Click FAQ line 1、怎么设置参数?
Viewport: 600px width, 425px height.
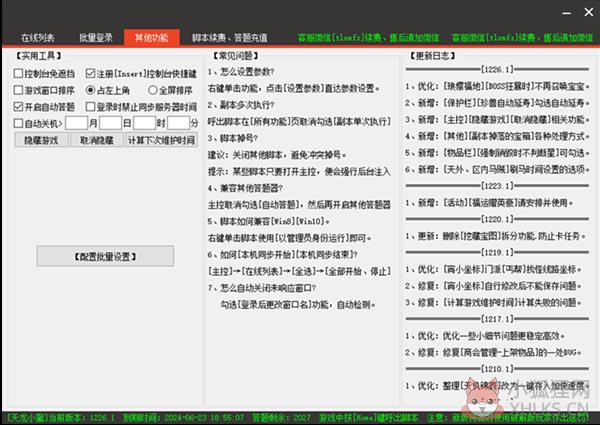(241, 72)
